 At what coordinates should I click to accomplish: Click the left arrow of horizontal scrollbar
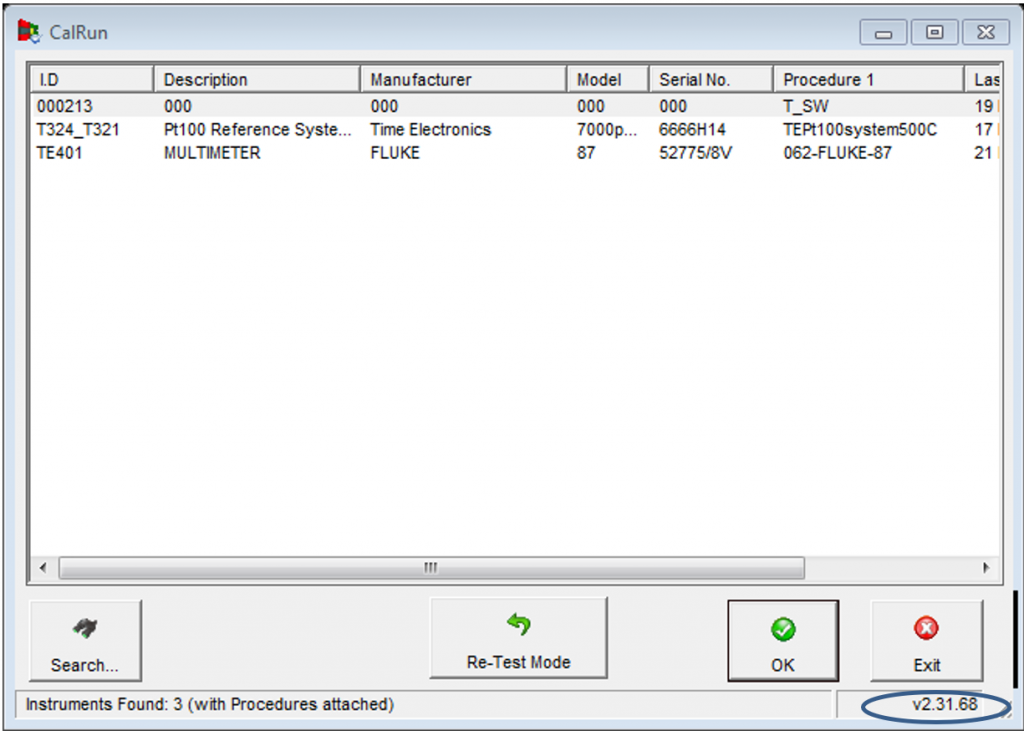[x=42, y=568]
